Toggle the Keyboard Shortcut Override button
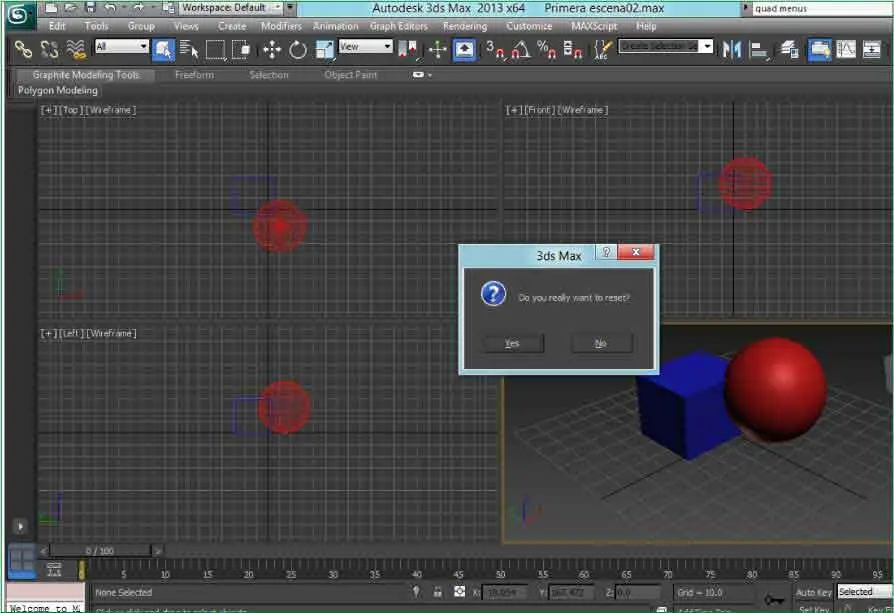894x613 pixels. pyautogui.click(x=464, y=50)
